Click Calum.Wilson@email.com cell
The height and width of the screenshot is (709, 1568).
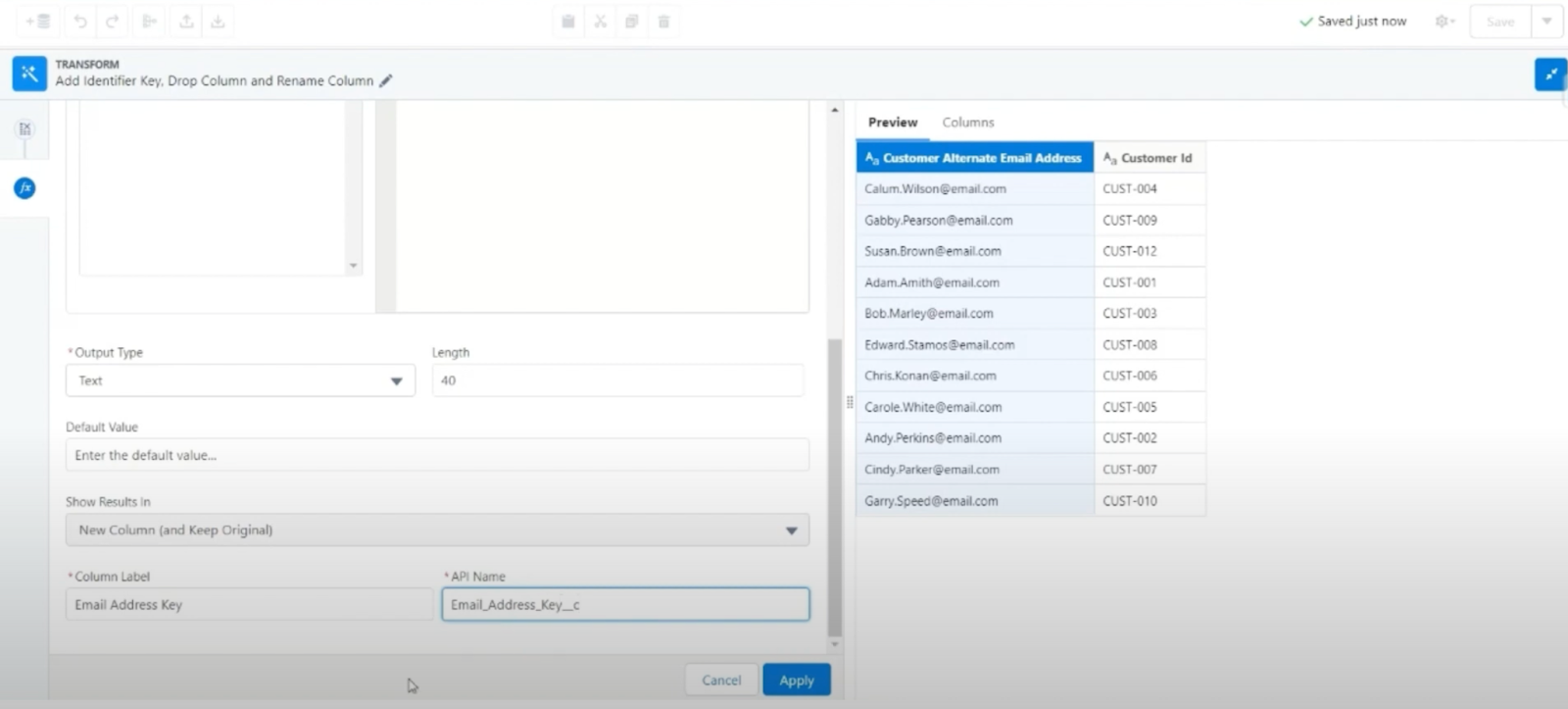tap(975, 188)
